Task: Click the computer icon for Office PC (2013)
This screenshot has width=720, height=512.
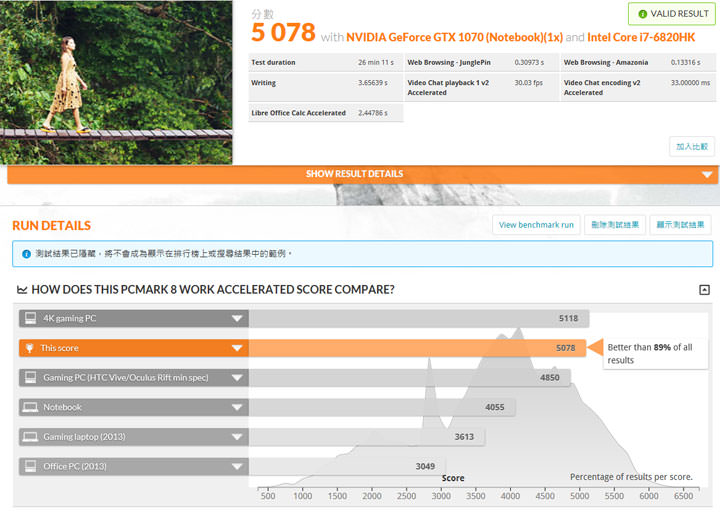Action: [30, 466]
